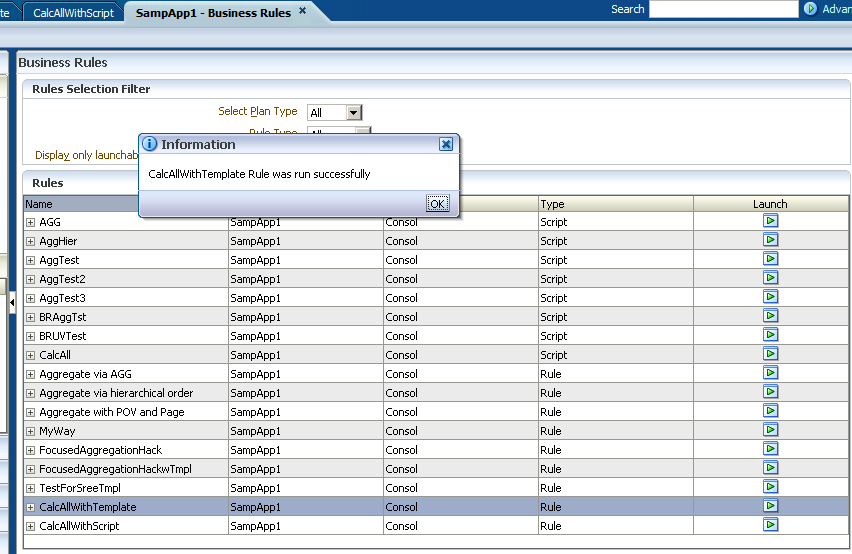The width and height of the screenshot is (852, 554).
Task: Click the Rules Selection Filter heading
Action: tap(91, 89)
